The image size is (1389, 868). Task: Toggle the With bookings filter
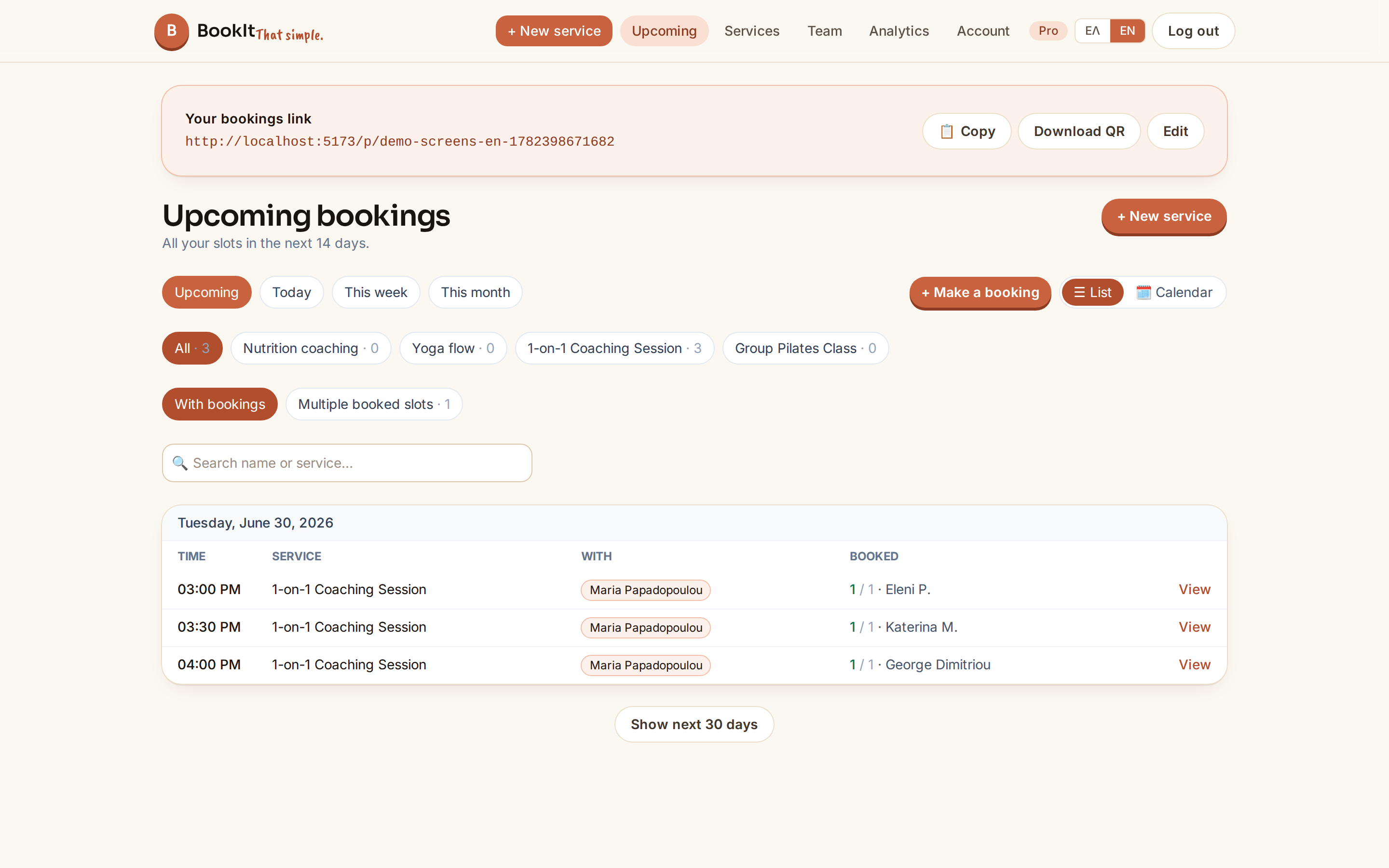pyautogui.click(x=220, y=404)
